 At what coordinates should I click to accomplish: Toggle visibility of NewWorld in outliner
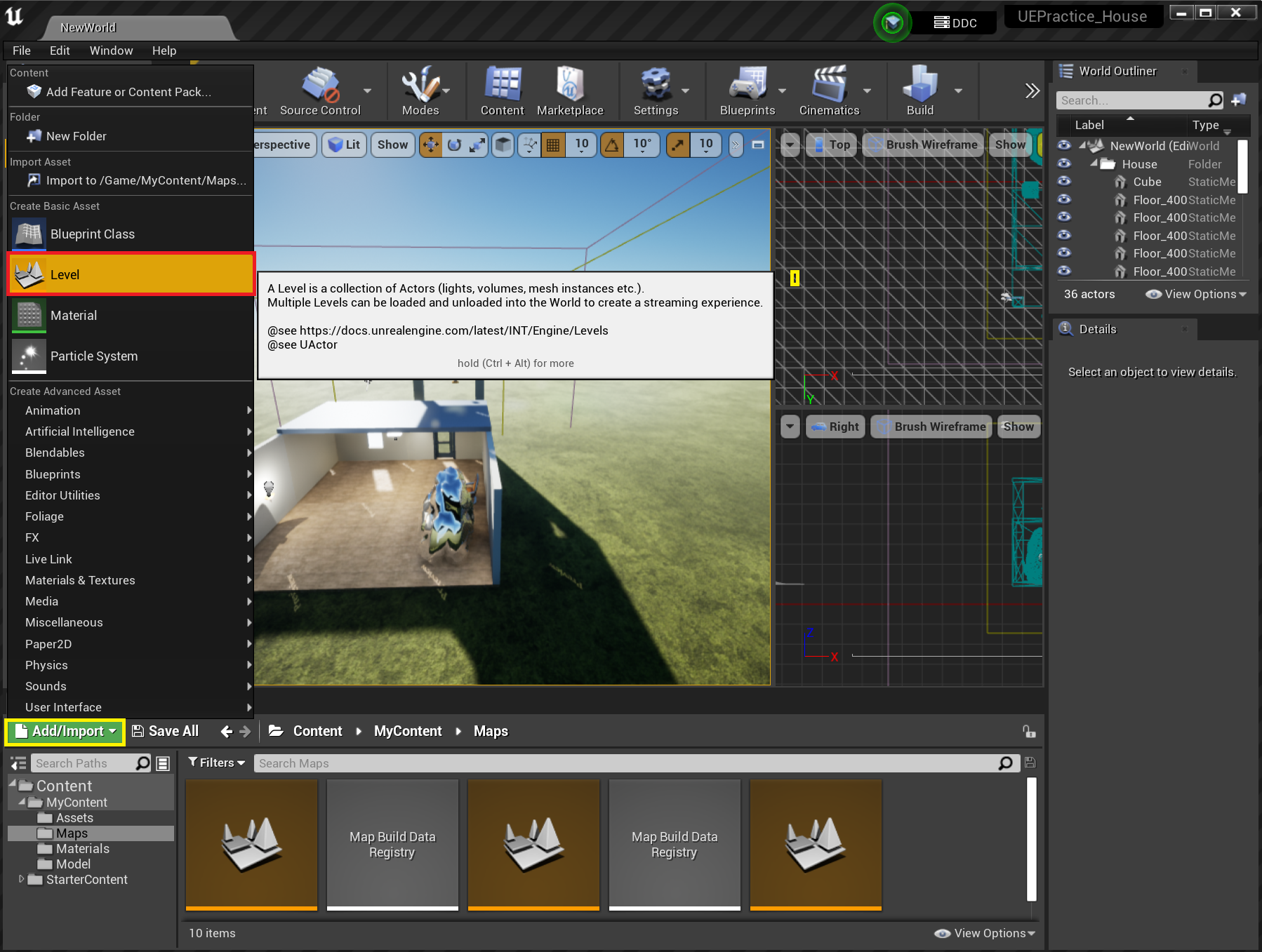(1064, 145)
